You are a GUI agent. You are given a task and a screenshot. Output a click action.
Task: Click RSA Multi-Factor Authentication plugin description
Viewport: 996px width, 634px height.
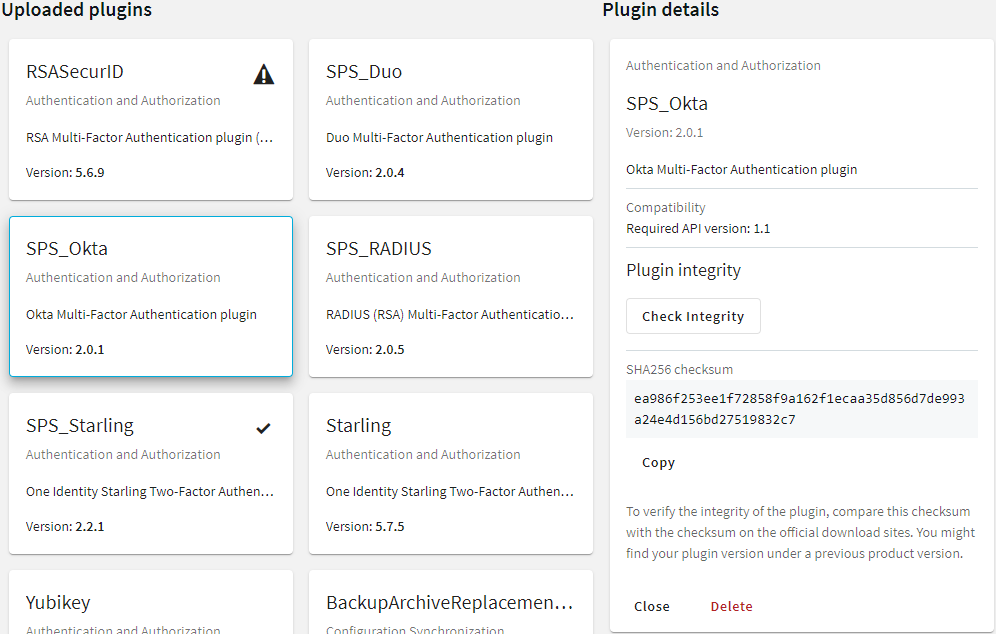[150, 137]
